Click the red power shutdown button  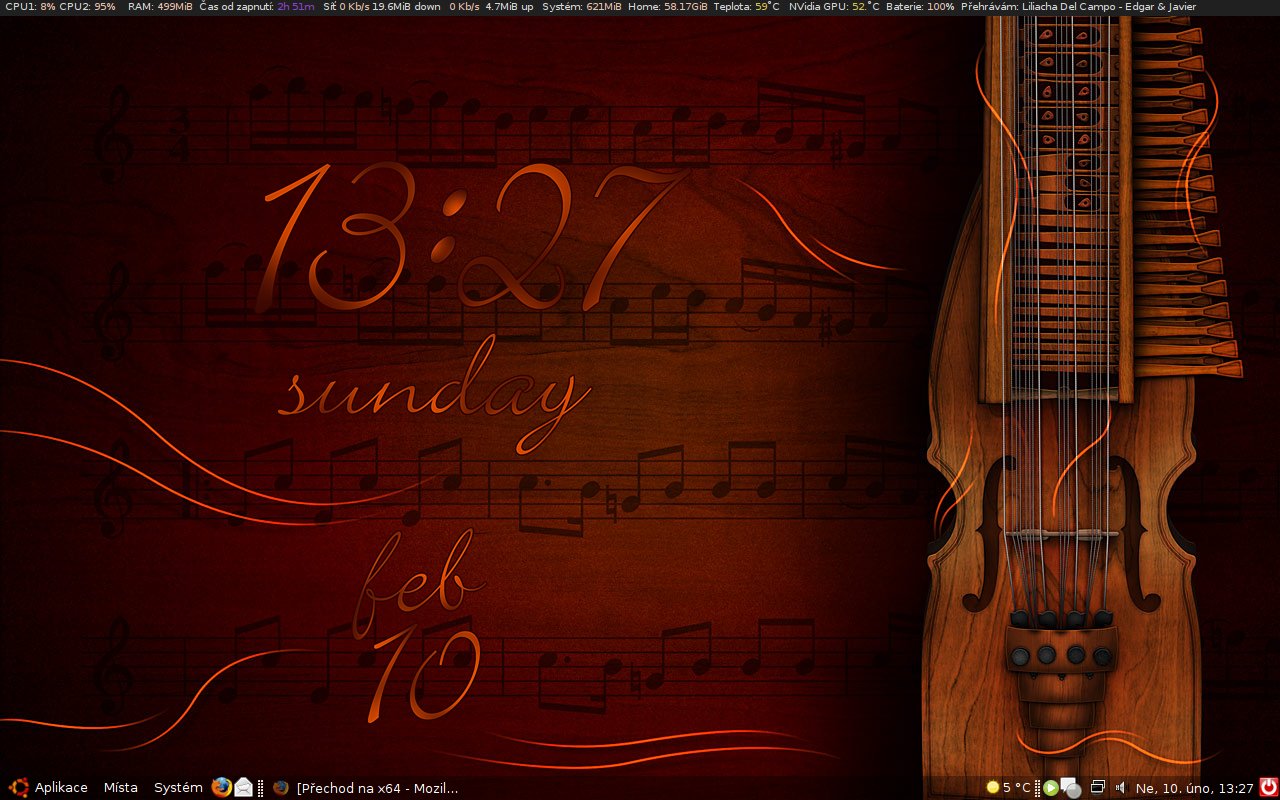(1268, 787)
